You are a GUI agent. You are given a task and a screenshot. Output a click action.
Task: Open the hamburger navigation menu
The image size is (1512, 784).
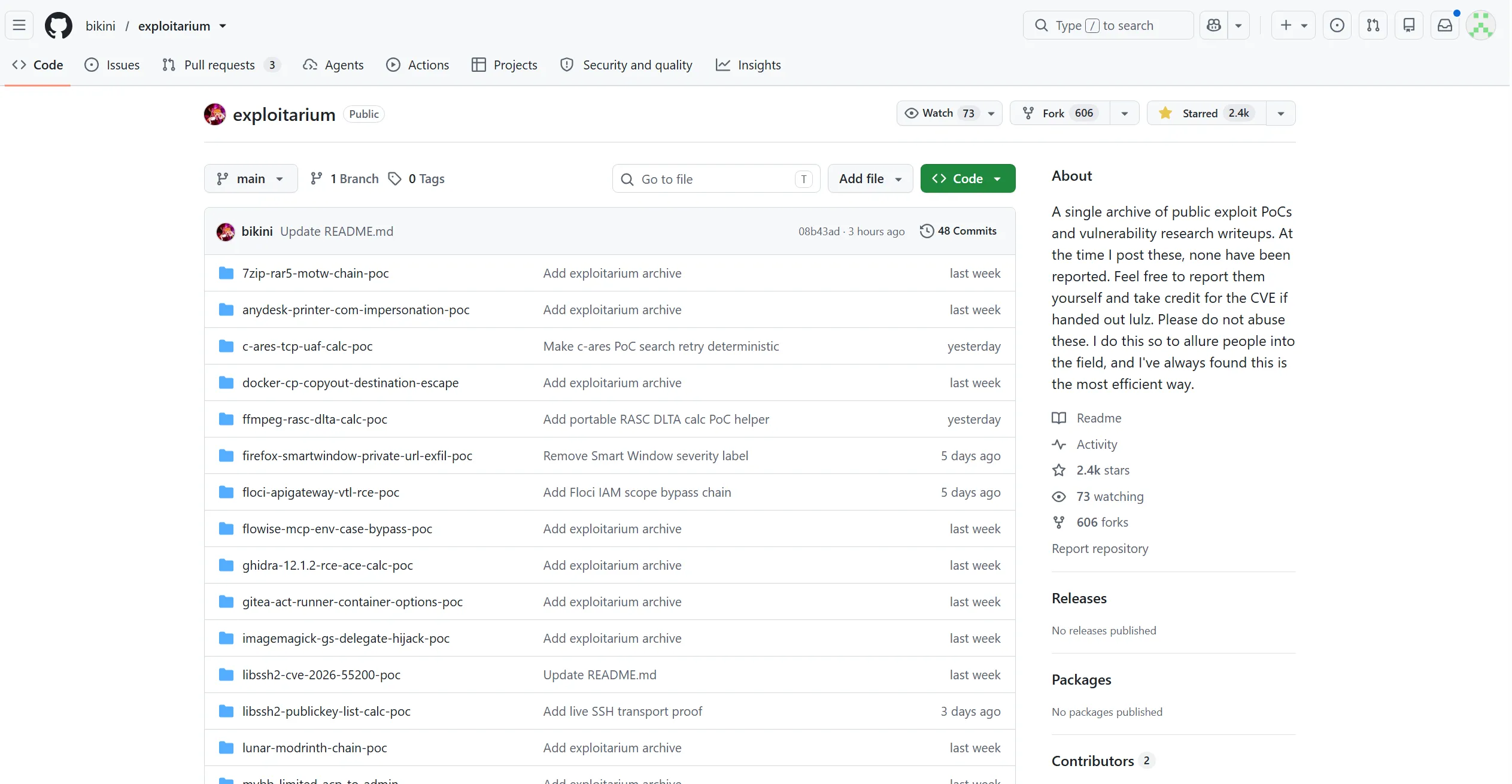[x=19, y=25]
